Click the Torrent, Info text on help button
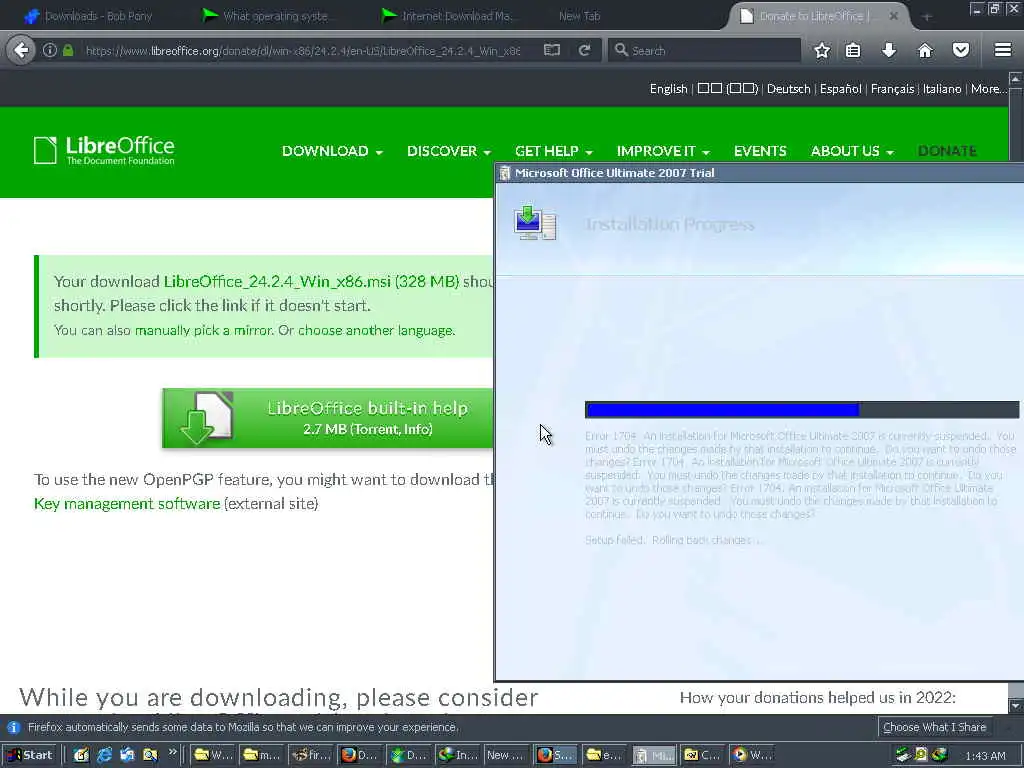 coord(393,429)
